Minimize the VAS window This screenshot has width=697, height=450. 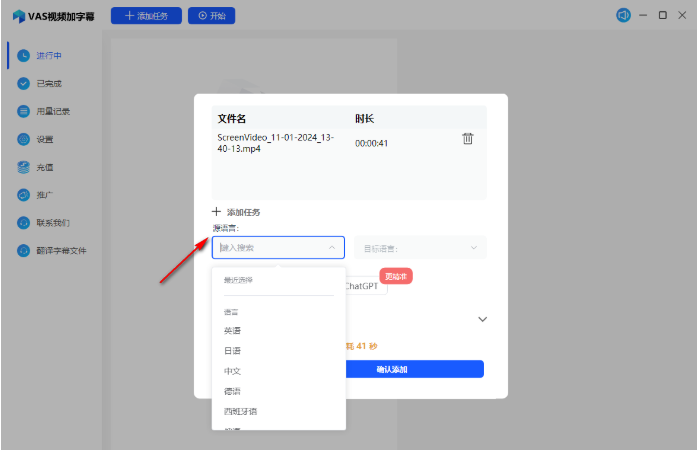(x=643, y=16)
